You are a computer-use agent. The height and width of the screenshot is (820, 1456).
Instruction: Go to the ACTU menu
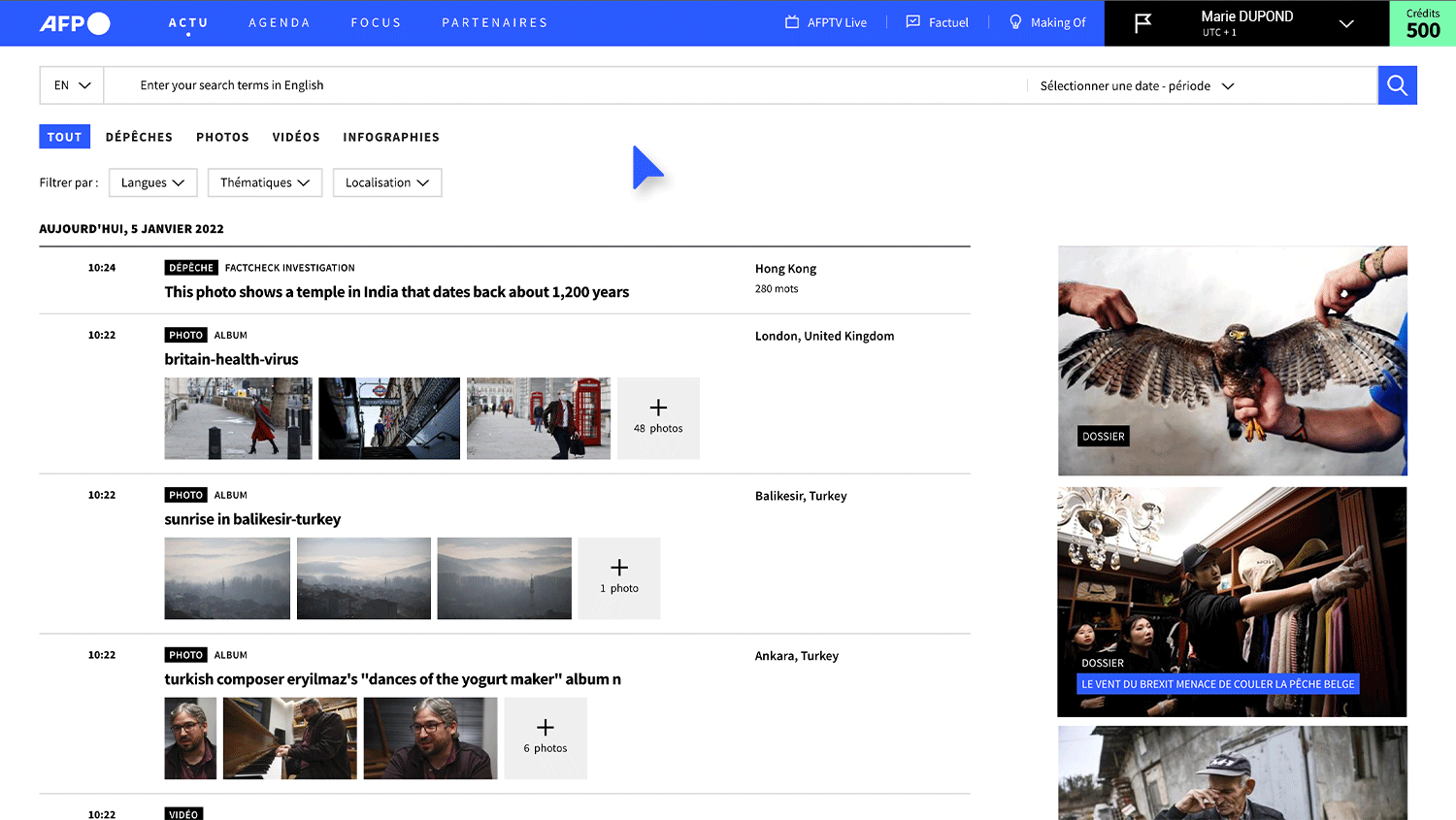pos(188,22)
